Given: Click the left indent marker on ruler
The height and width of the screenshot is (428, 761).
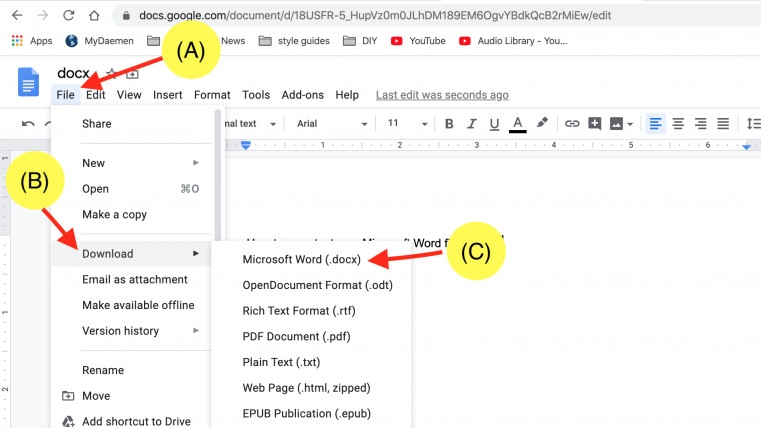Looking at the screenshot, I should [x=246, y=145].
